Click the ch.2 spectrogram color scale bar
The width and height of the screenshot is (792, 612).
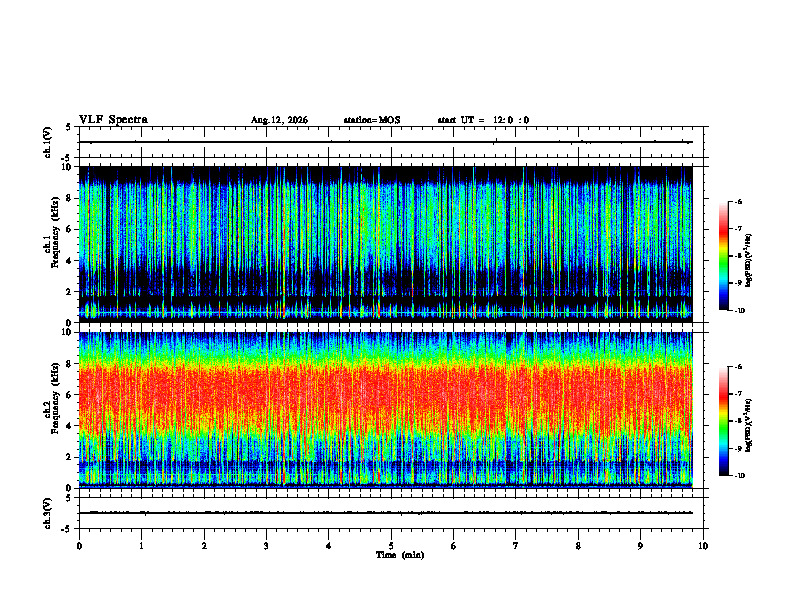point(723,421)
